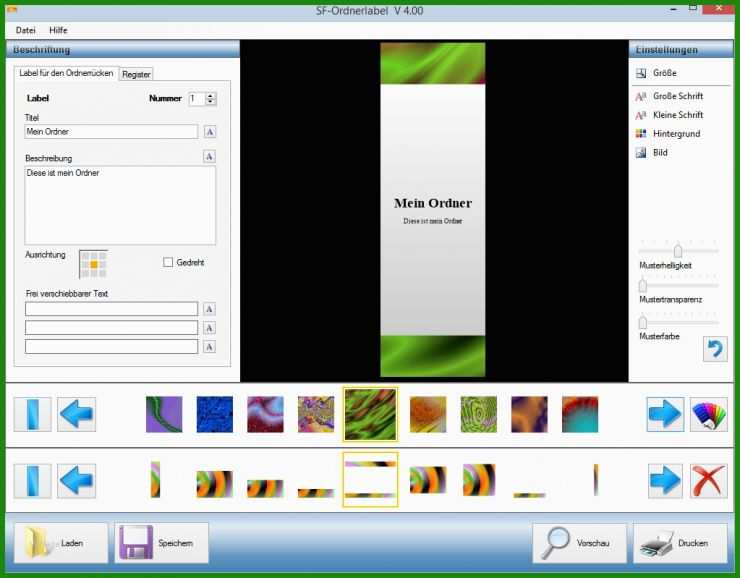Open the Hilfe menu
Image resolution: width=740 pixels, height=578 pixels.
tap(58, 30)
